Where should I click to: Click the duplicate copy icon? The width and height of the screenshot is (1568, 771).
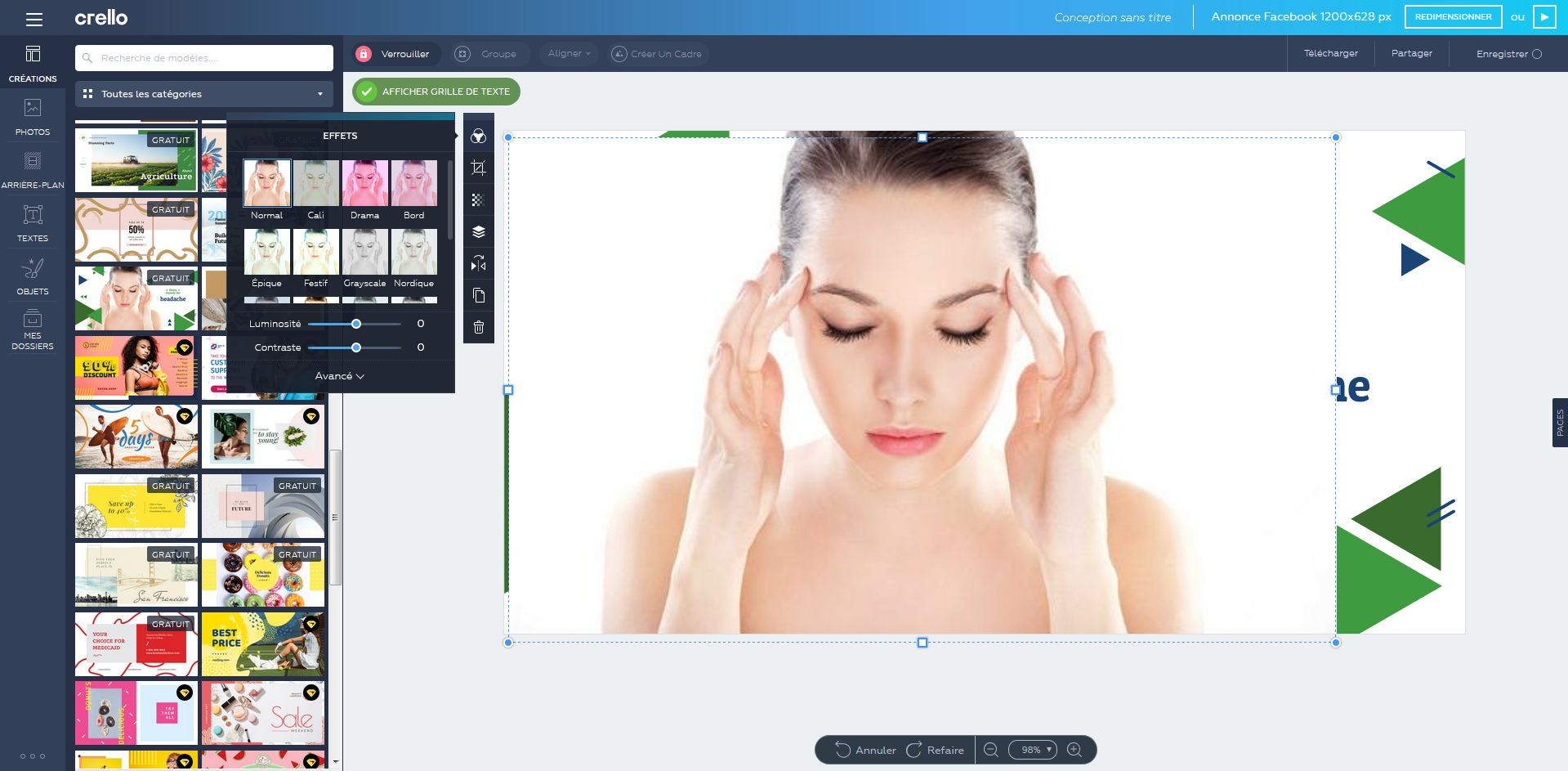click(x=479, y=296)
